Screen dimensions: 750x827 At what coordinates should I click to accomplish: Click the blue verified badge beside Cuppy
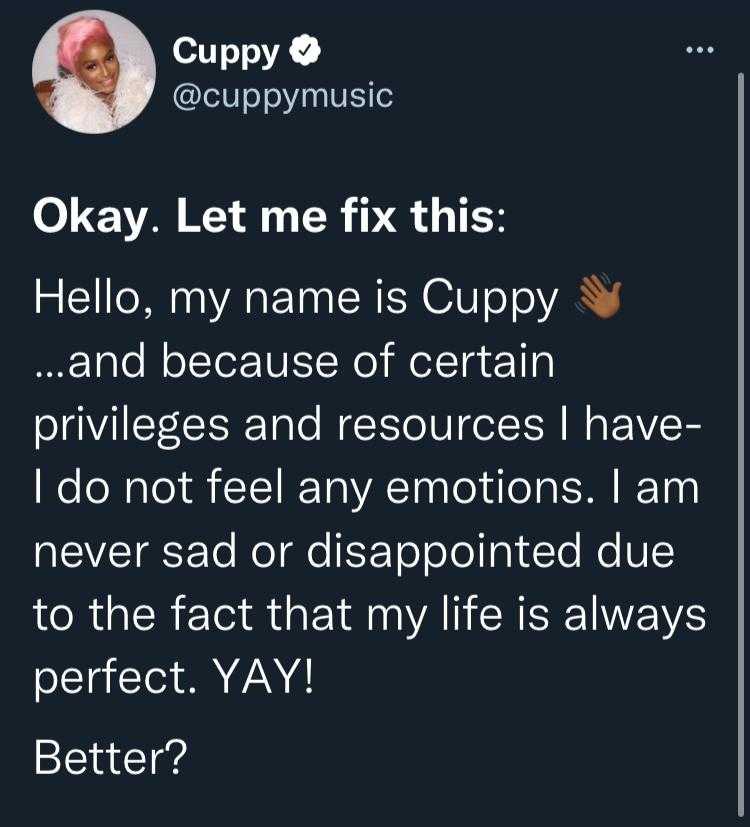click(x=305, y=50)
